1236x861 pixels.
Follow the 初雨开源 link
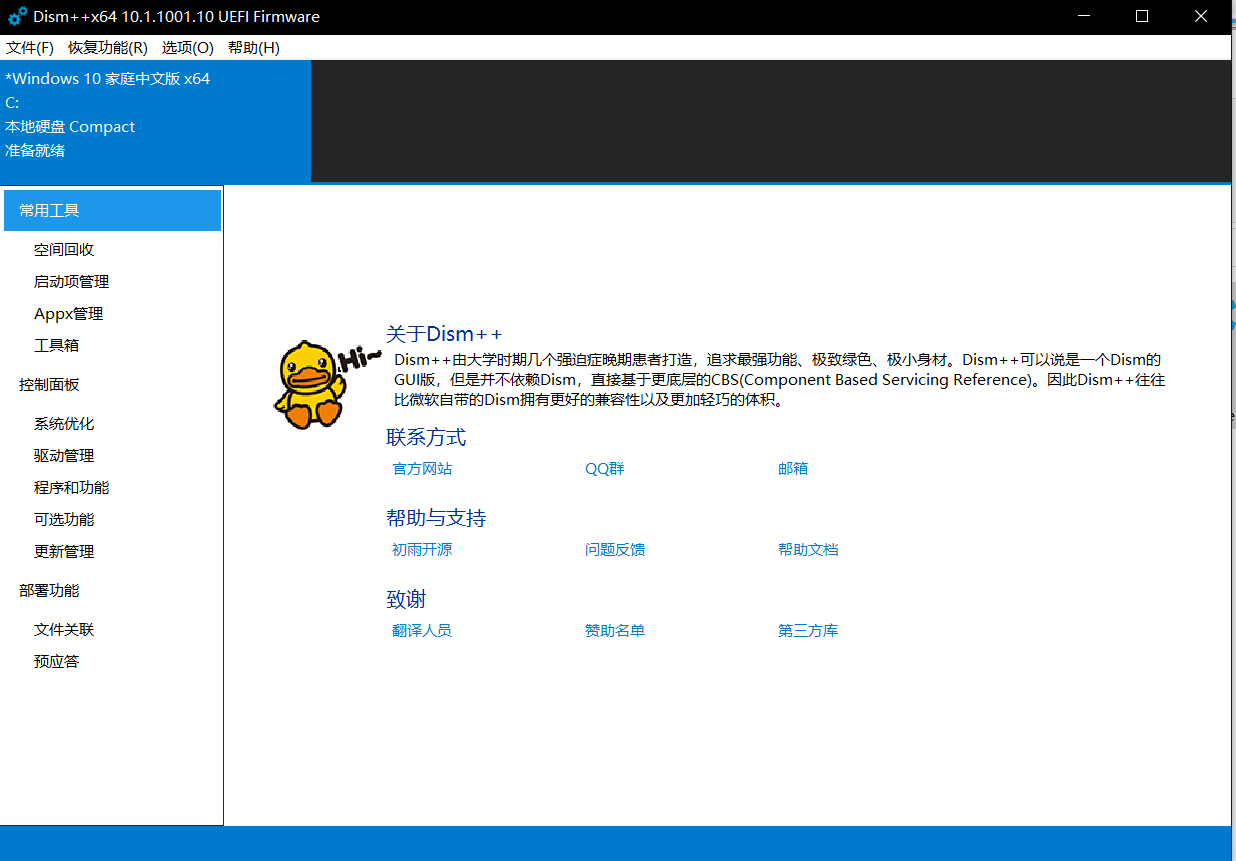[x=422, y=550]
